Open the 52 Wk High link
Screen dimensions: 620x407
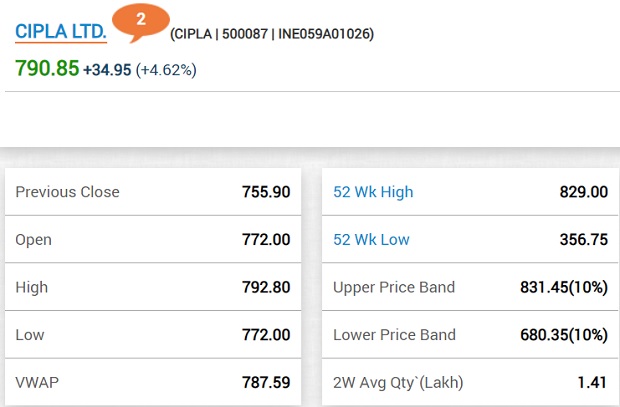[373, 192]
